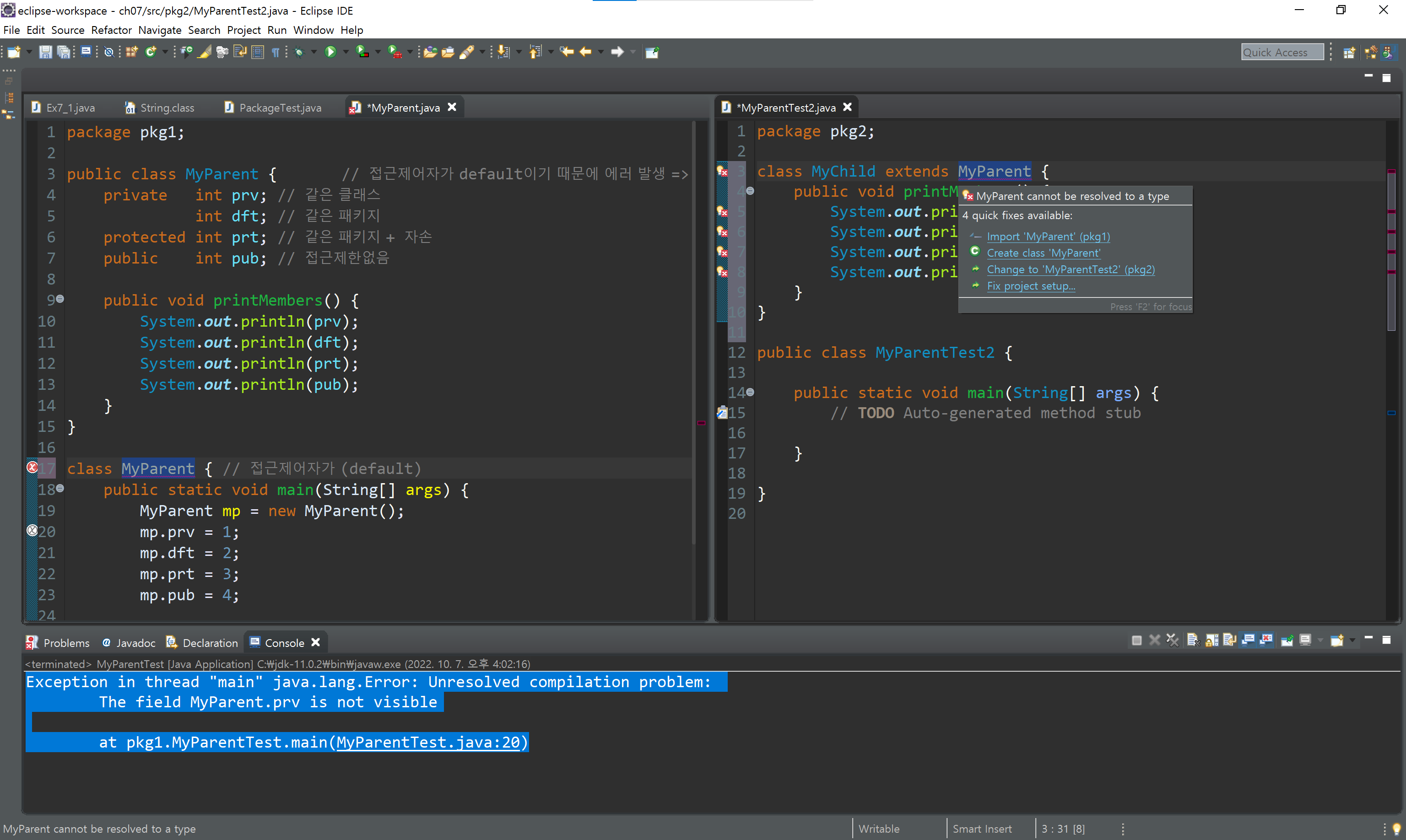The image size is (1406, 840).
Task: Click the Quick Access search field
Action: [x=1282, y=52]
